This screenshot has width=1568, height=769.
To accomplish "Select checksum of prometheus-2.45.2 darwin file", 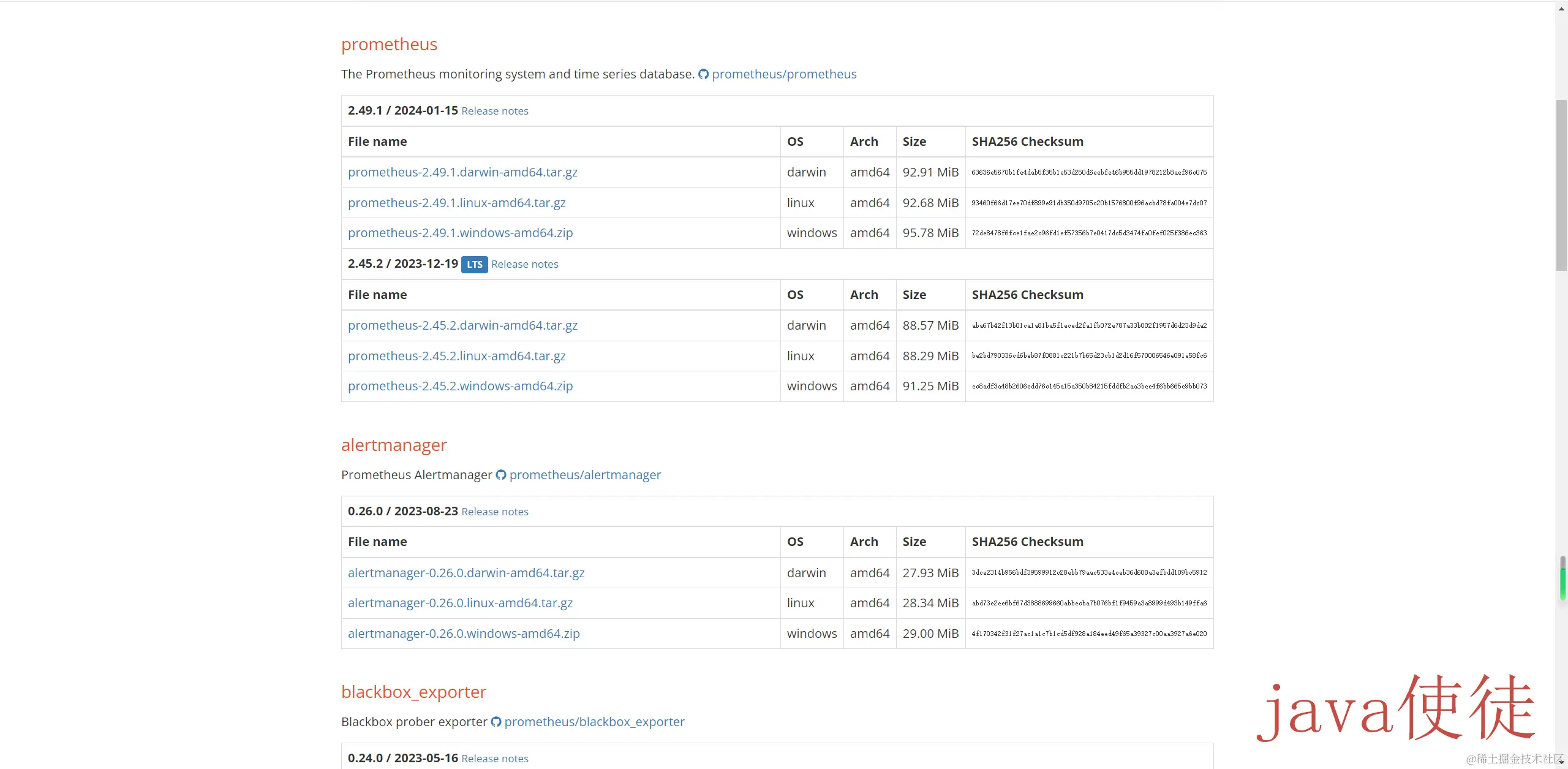I will point(1089,325).
